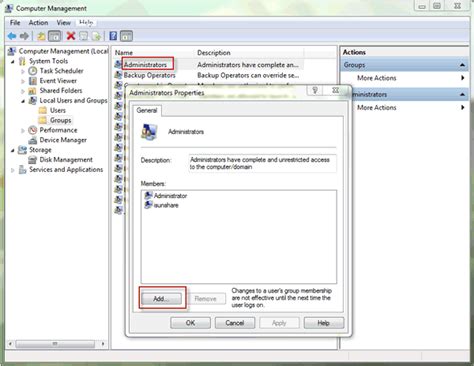This screenshot has height=366, width=474.
Task: Click the red X Delete toolbar icon
Action: pos(71,36)
